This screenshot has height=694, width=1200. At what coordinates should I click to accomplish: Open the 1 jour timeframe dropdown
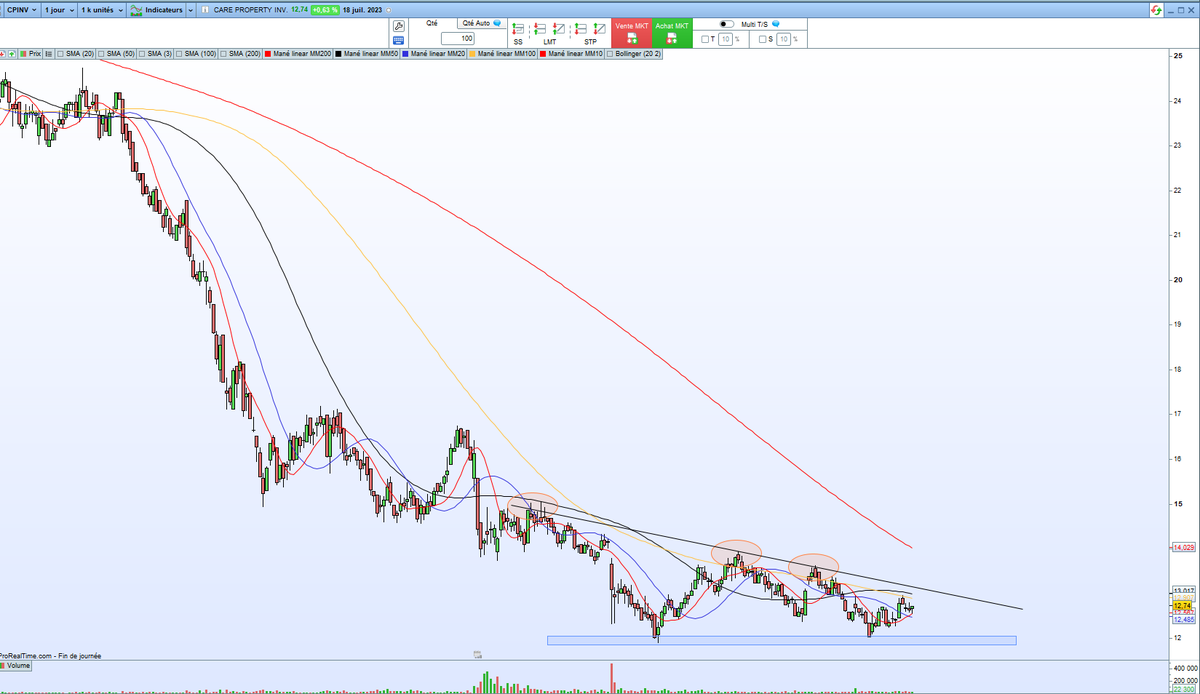coord(59,10)
